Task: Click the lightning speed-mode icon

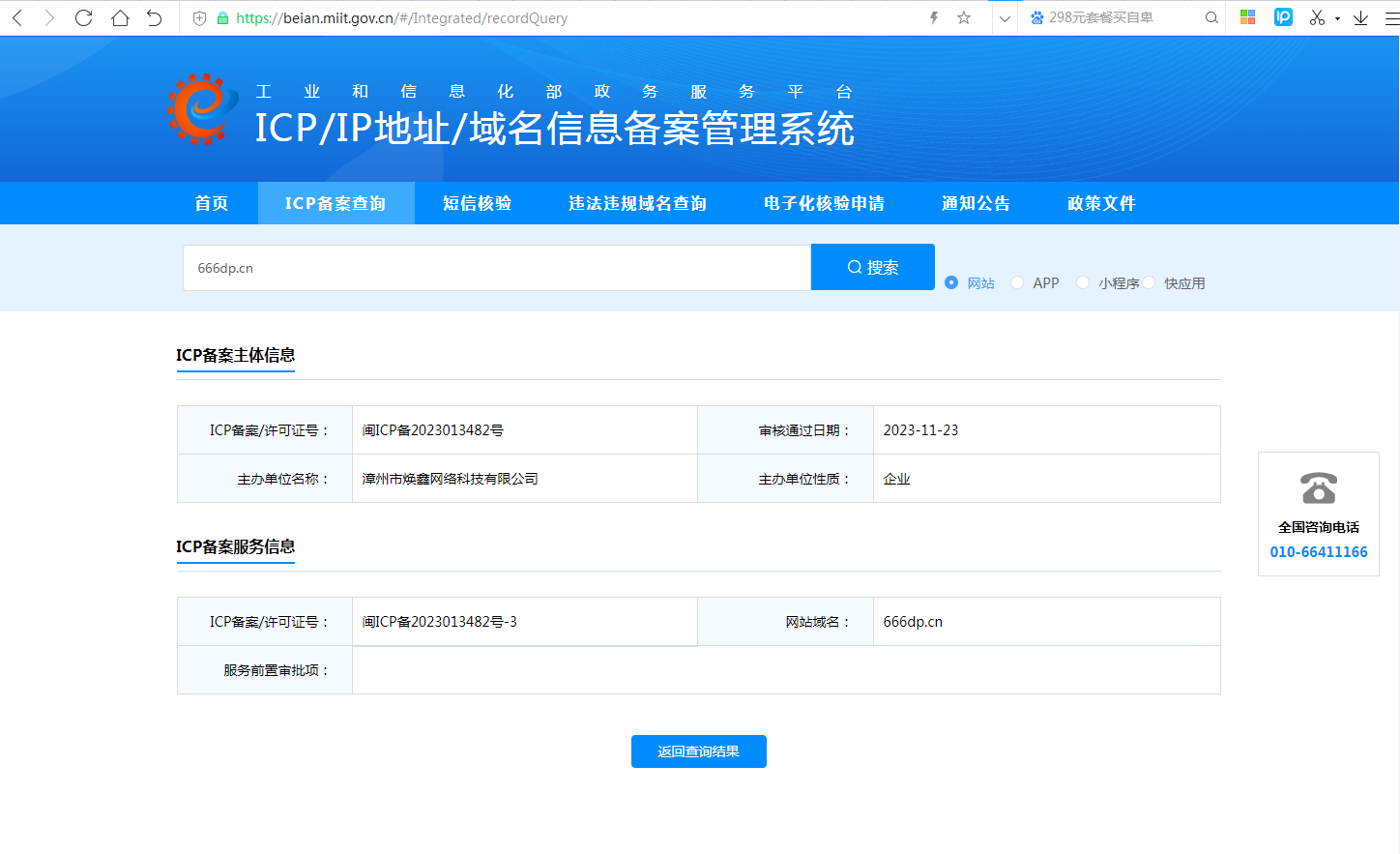Action: (934, 17)
